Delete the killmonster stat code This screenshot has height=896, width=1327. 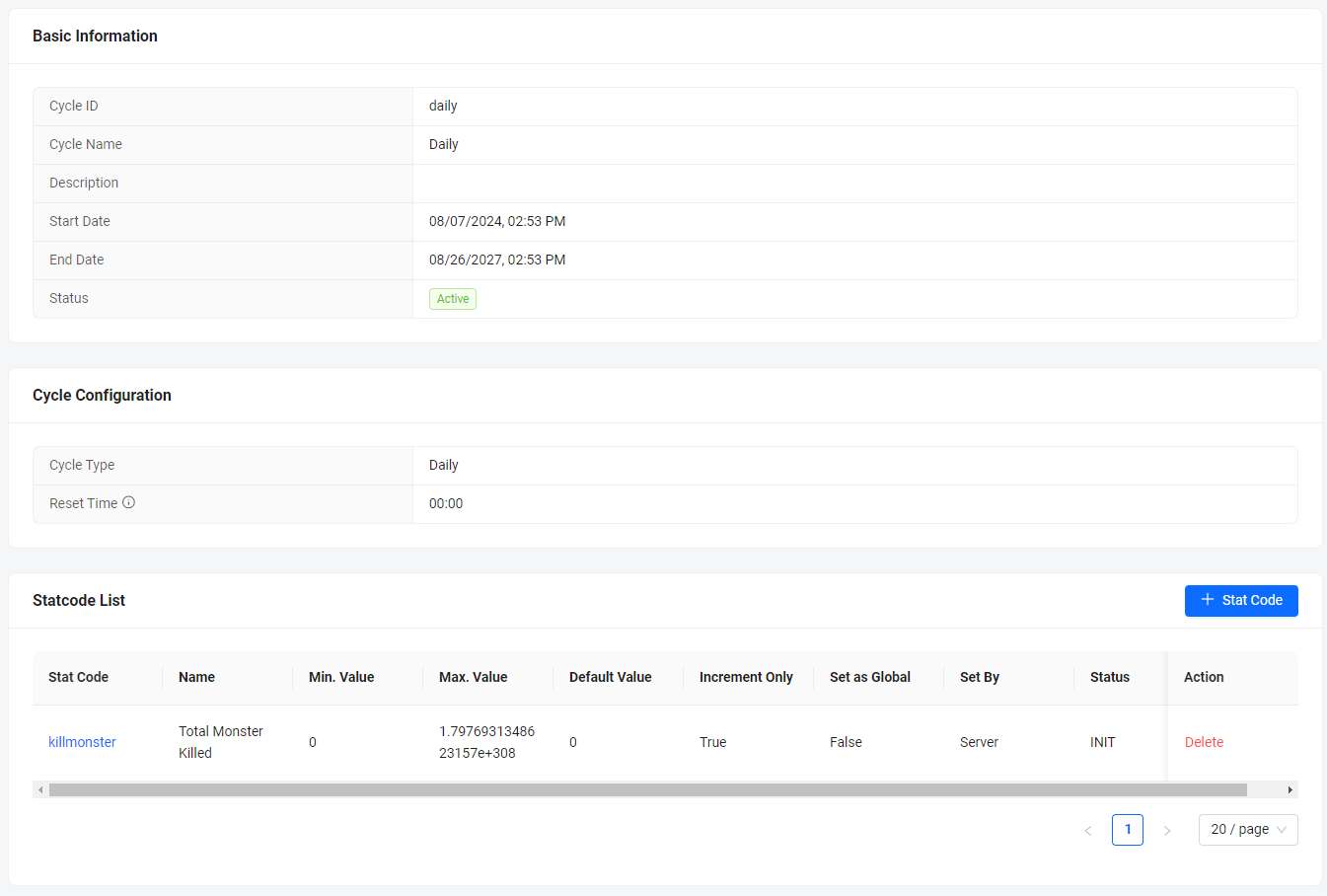(1204, 742)
